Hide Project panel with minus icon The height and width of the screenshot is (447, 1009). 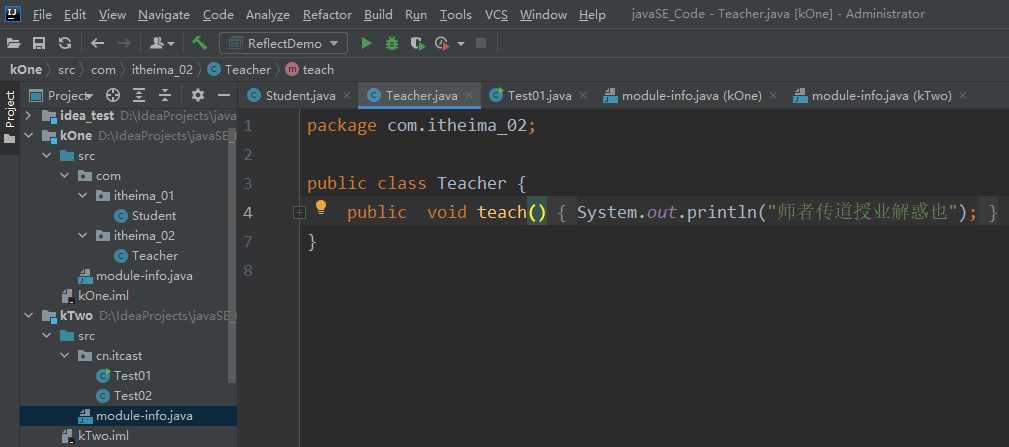tap(224, 96)
